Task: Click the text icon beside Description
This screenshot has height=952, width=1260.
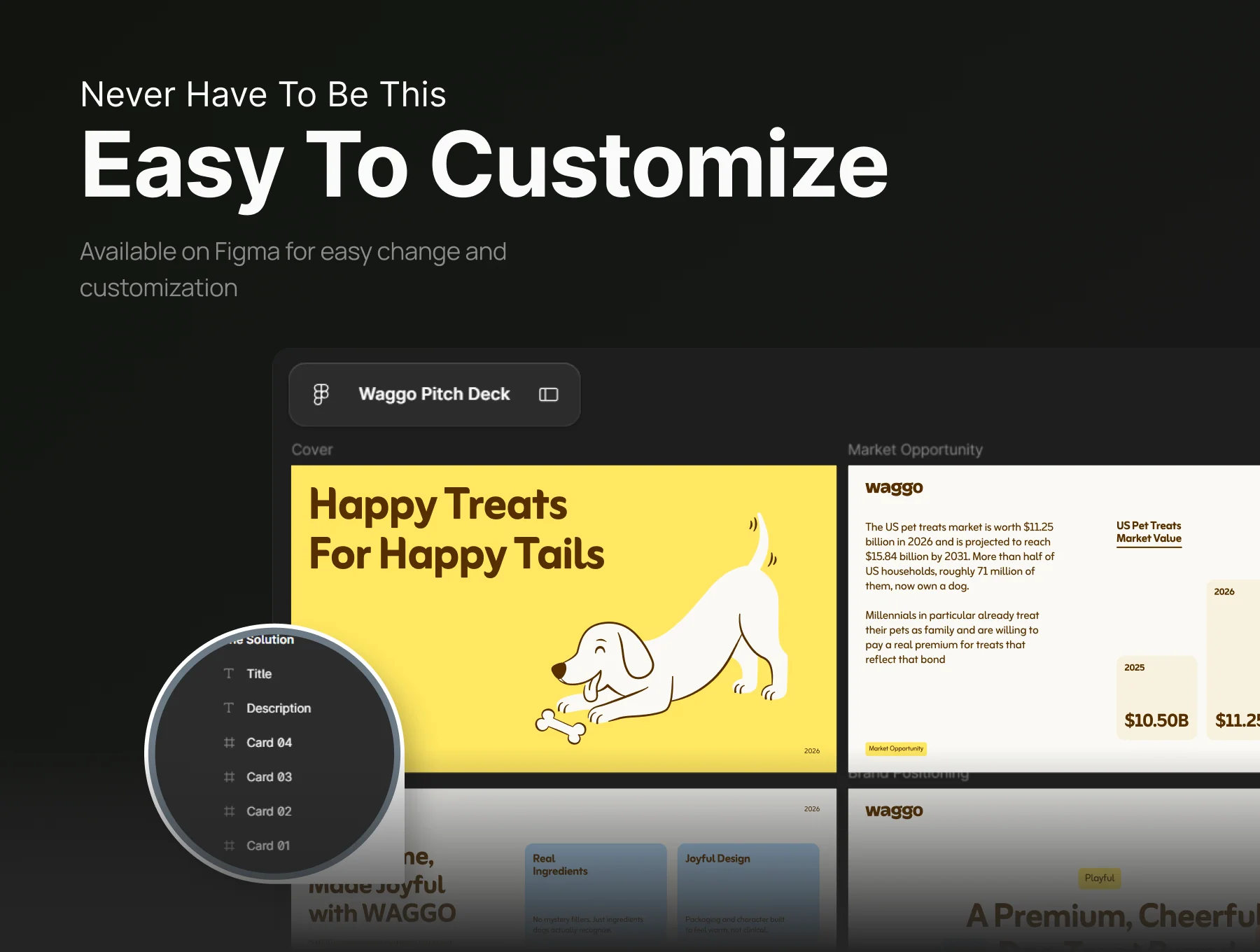Action: pos(229,708)
